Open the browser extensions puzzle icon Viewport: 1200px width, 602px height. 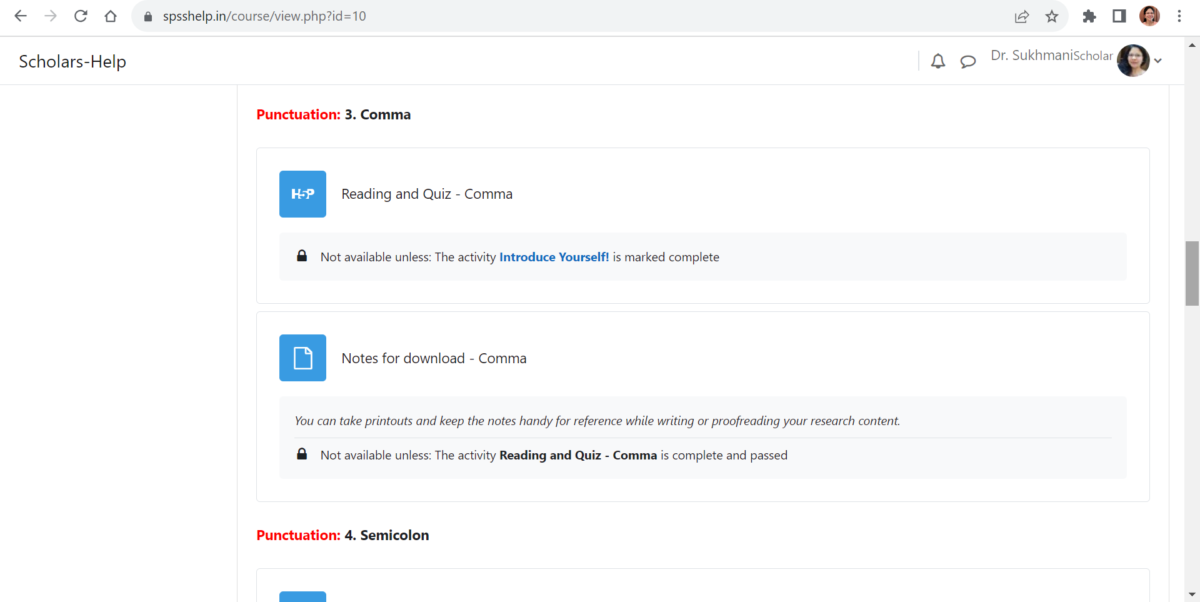(x=1089, y=16)
